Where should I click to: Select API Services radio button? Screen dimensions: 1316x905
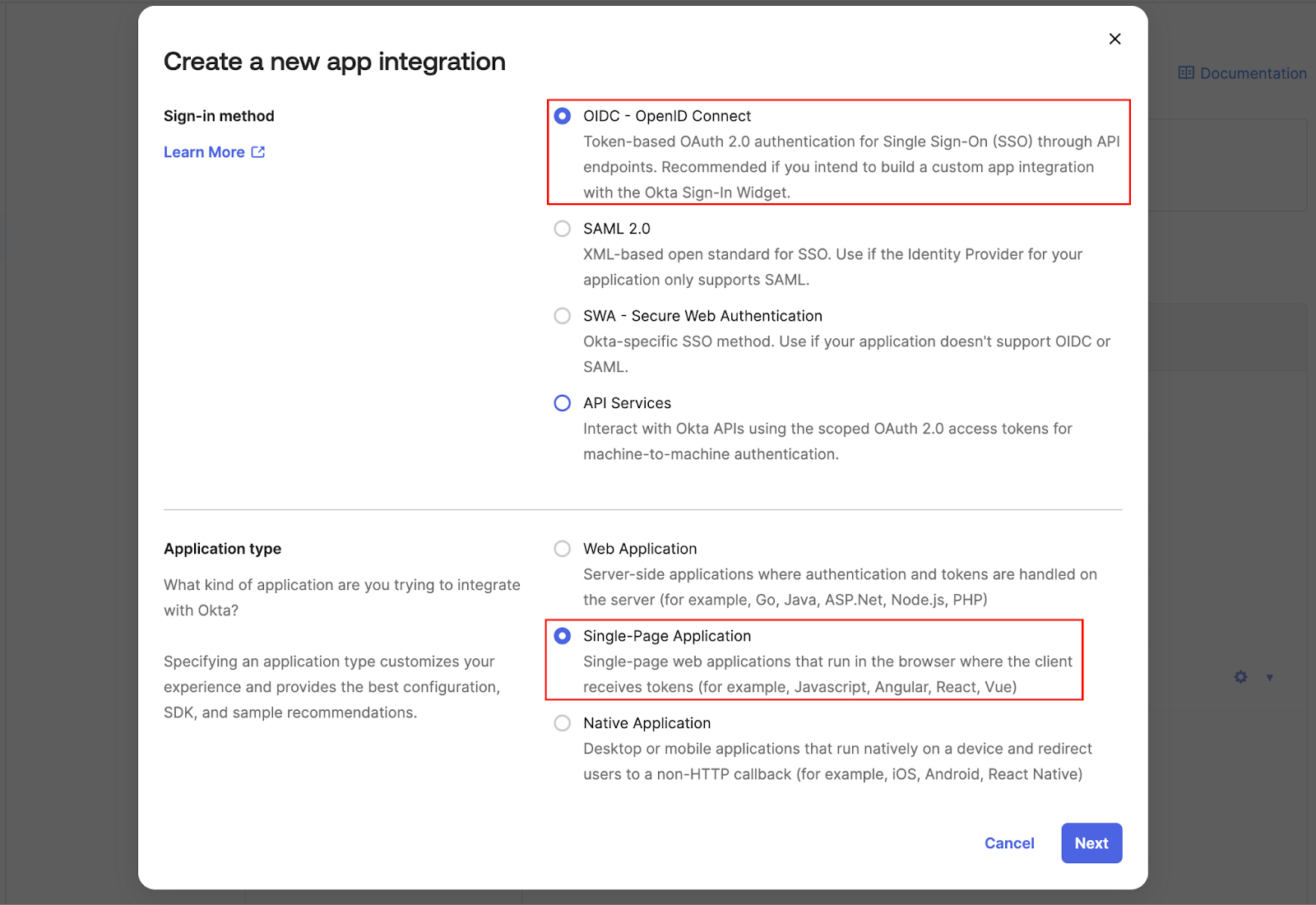click(x=563, y=403)
